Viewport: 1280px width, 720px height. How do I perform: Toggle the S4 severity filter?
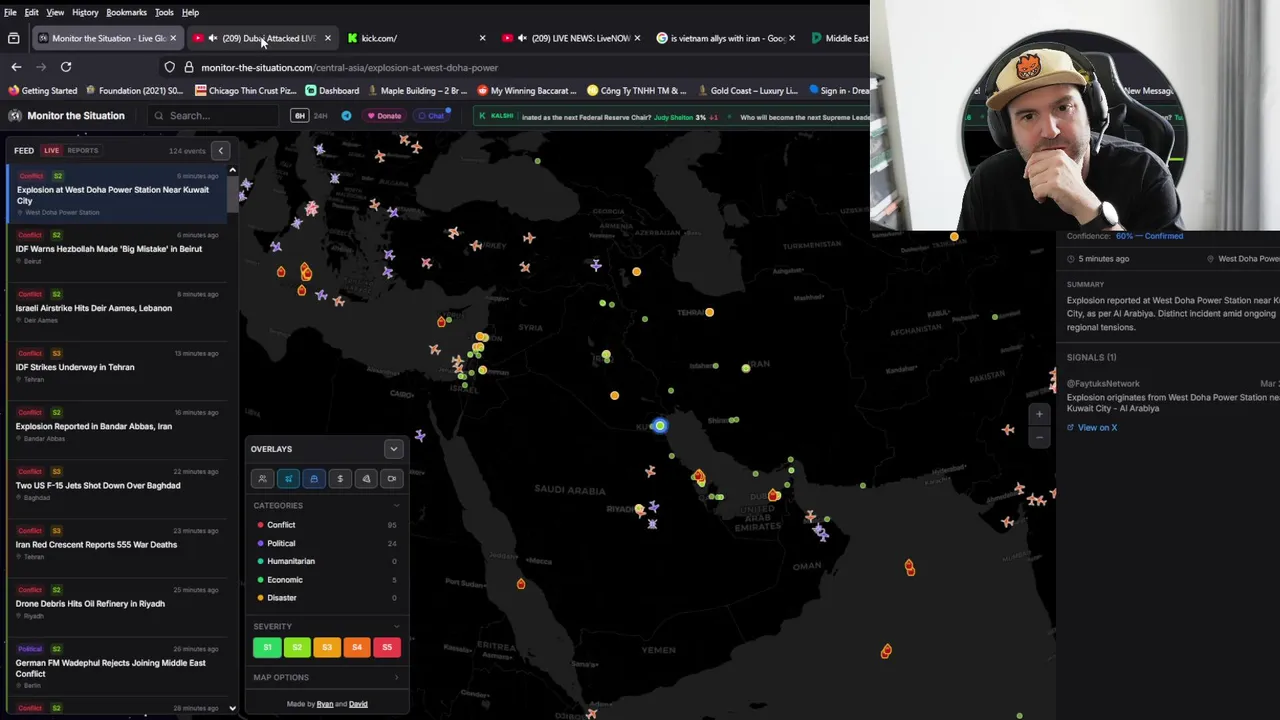(x=357, y=647)
